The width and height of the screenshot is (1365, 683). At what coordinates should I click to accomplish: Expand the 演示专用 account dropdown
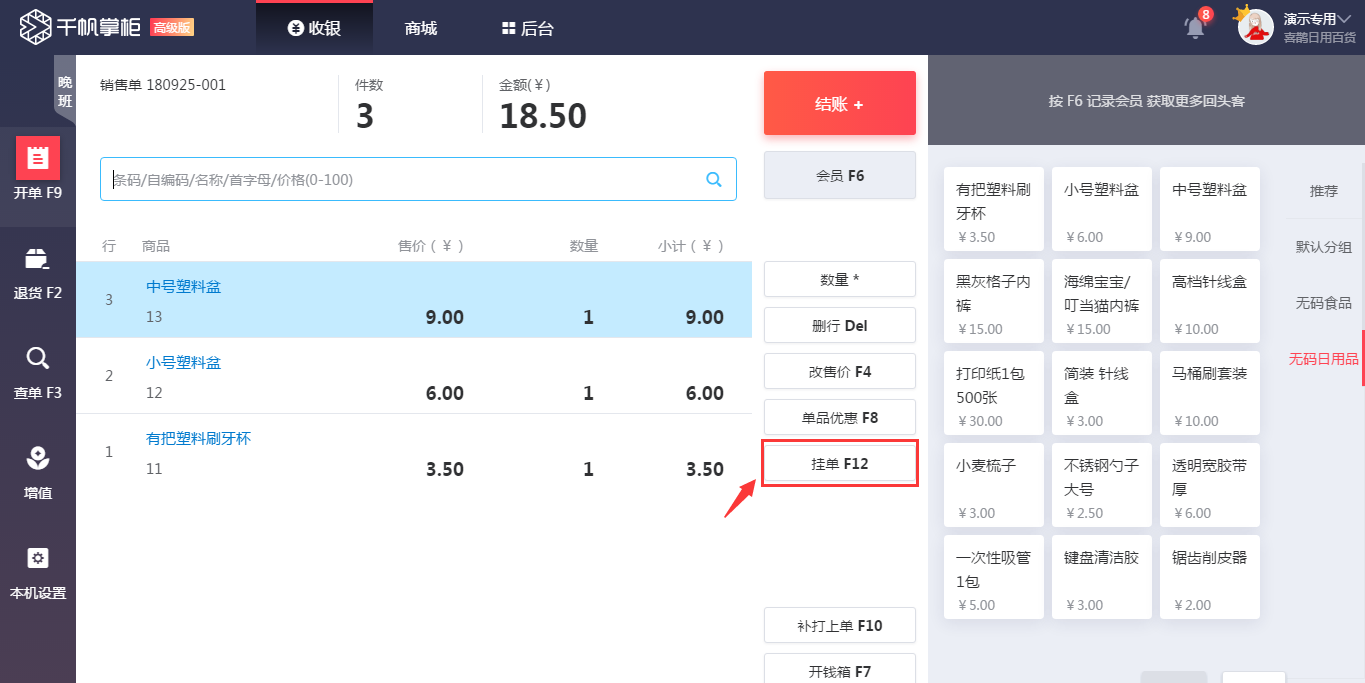[1318, 19]
